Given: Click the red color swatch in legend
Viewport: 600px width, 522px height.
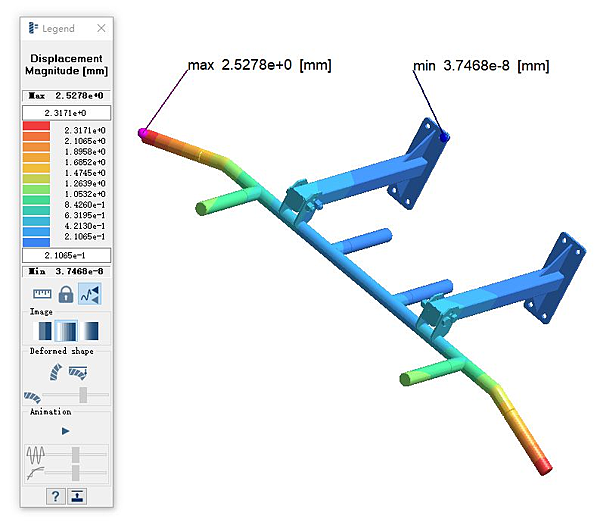Looking at the screenshot, I should pyautogui.click(x=36, y=126).
